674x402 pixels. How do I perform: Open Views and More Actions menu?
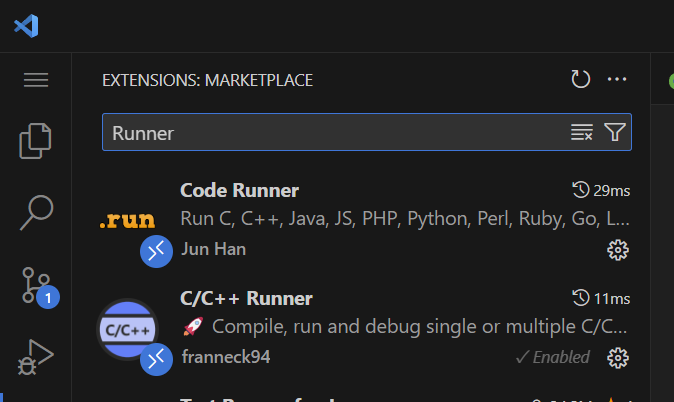(617, 79)
